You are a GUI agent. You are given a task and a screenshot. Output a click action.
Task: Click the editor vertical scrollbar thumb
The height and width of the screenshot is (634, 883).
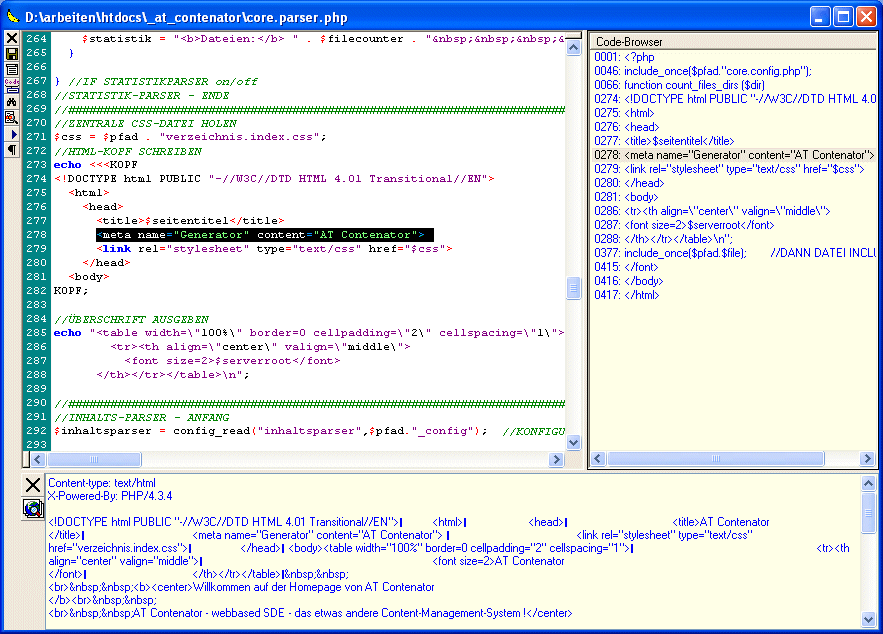(x=573, y=288)
